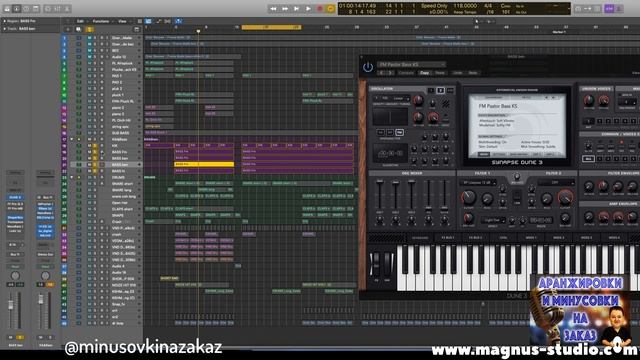Click the tempo value 118.0000 in LCD
This screenshot has width=640, height=360.
[465, 6]
